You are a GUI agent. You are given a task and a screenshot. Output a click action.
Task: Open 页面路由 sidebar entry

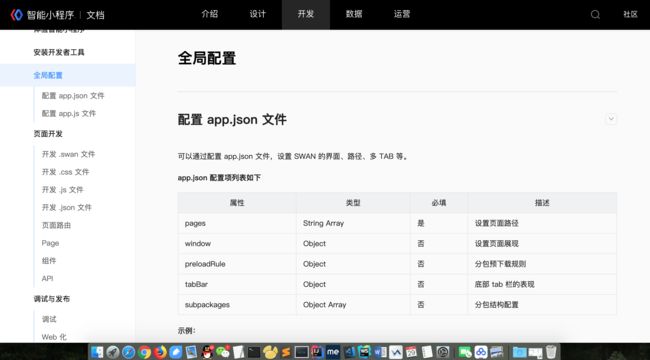(56, 226)
